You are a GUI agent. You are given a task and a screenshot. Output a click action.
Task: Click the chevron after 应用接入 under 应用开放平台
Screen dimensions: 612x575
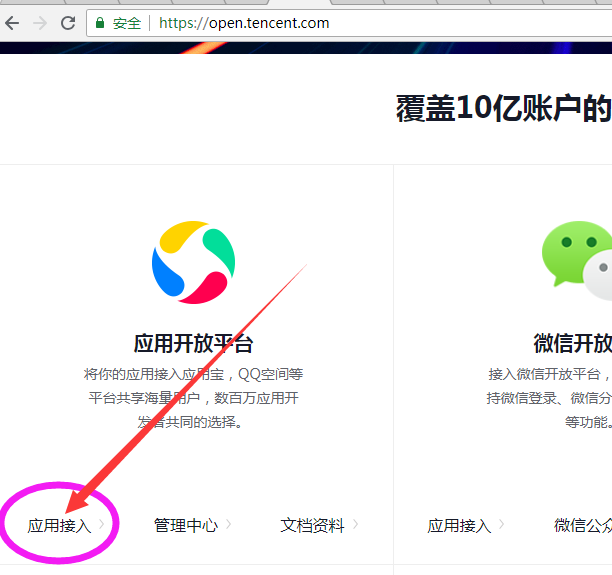tap(101, 524)
